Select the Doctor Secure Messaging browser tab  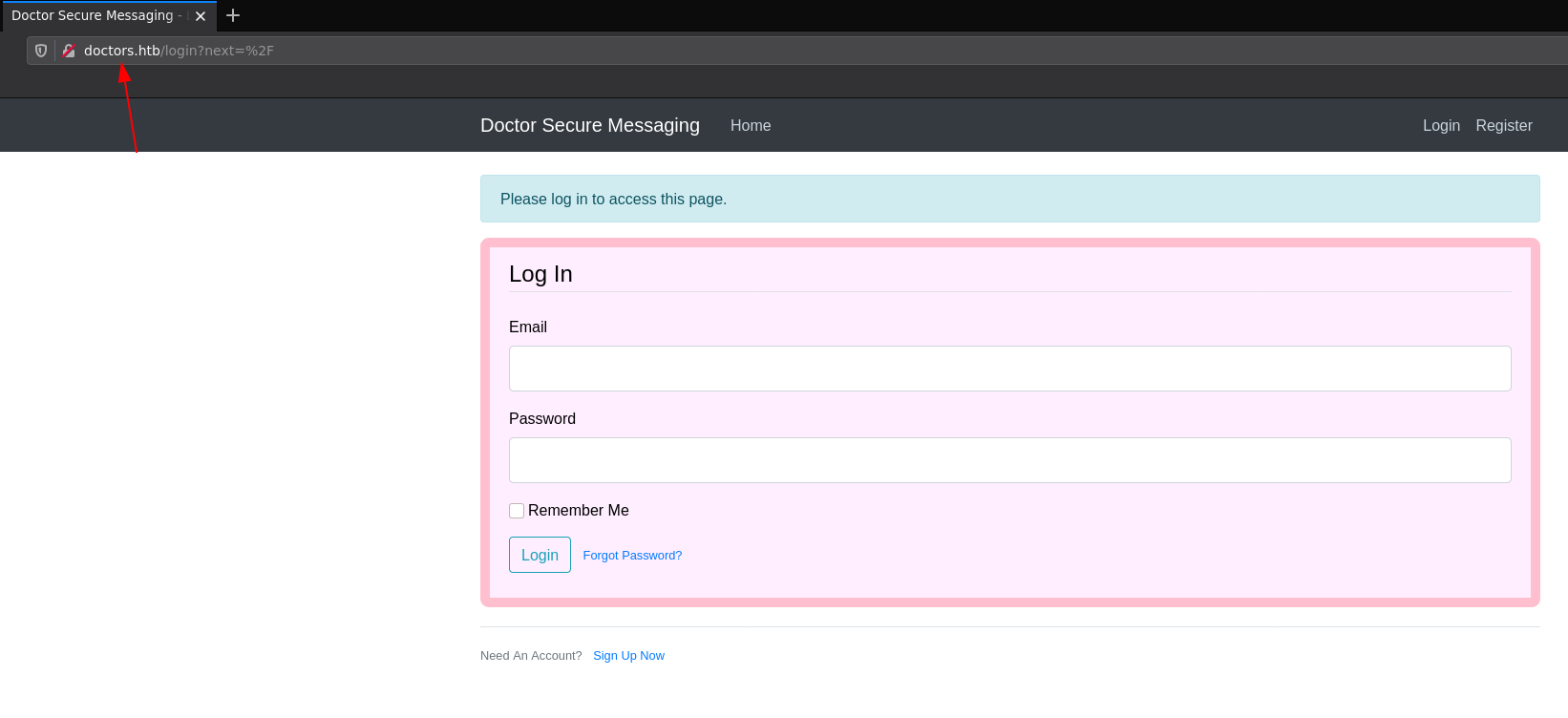tap(94, 16)
